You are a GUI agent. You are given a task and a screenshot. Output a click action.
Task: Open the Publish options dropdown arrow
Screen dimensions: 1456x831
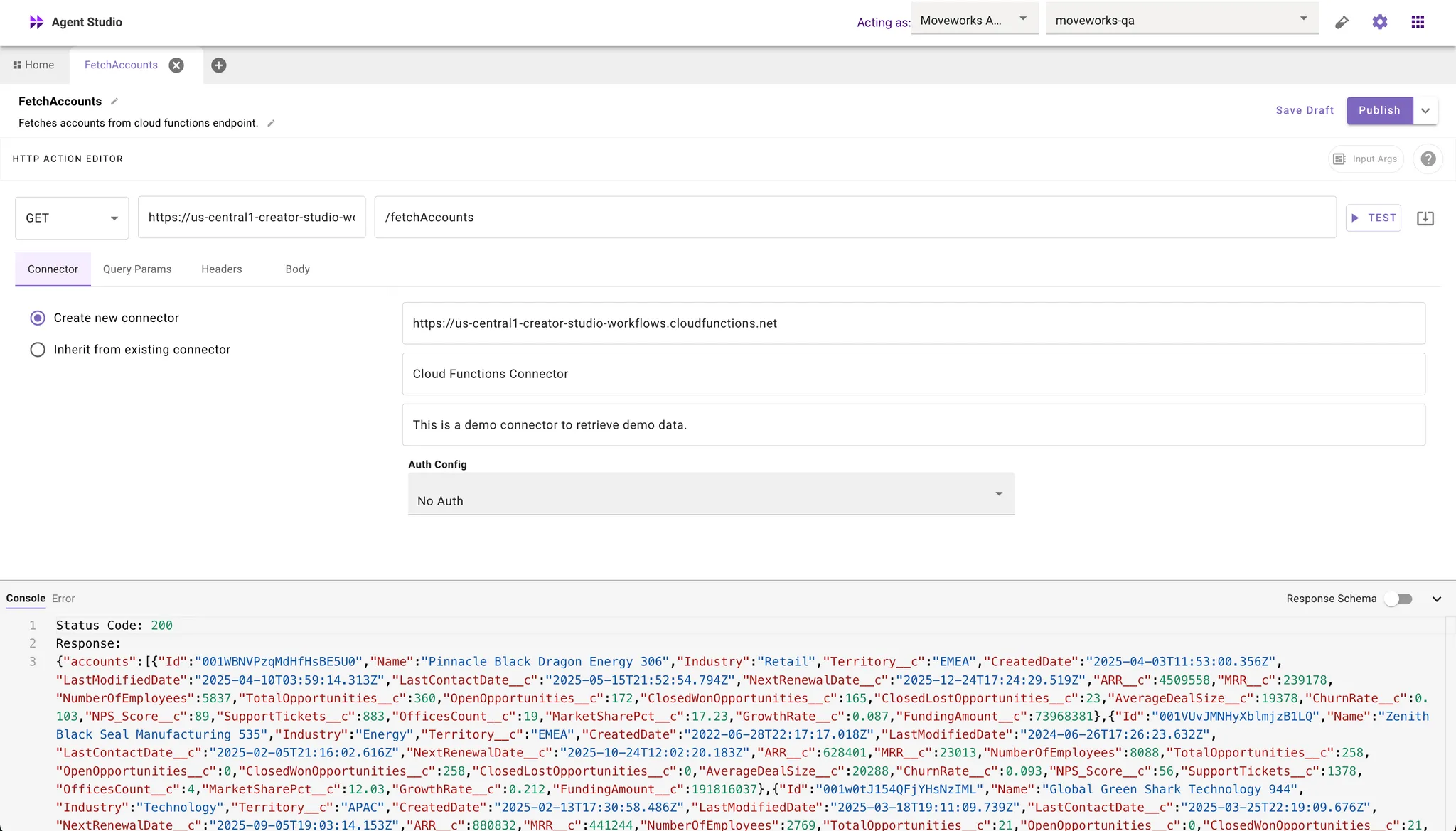pos(1425,111)
